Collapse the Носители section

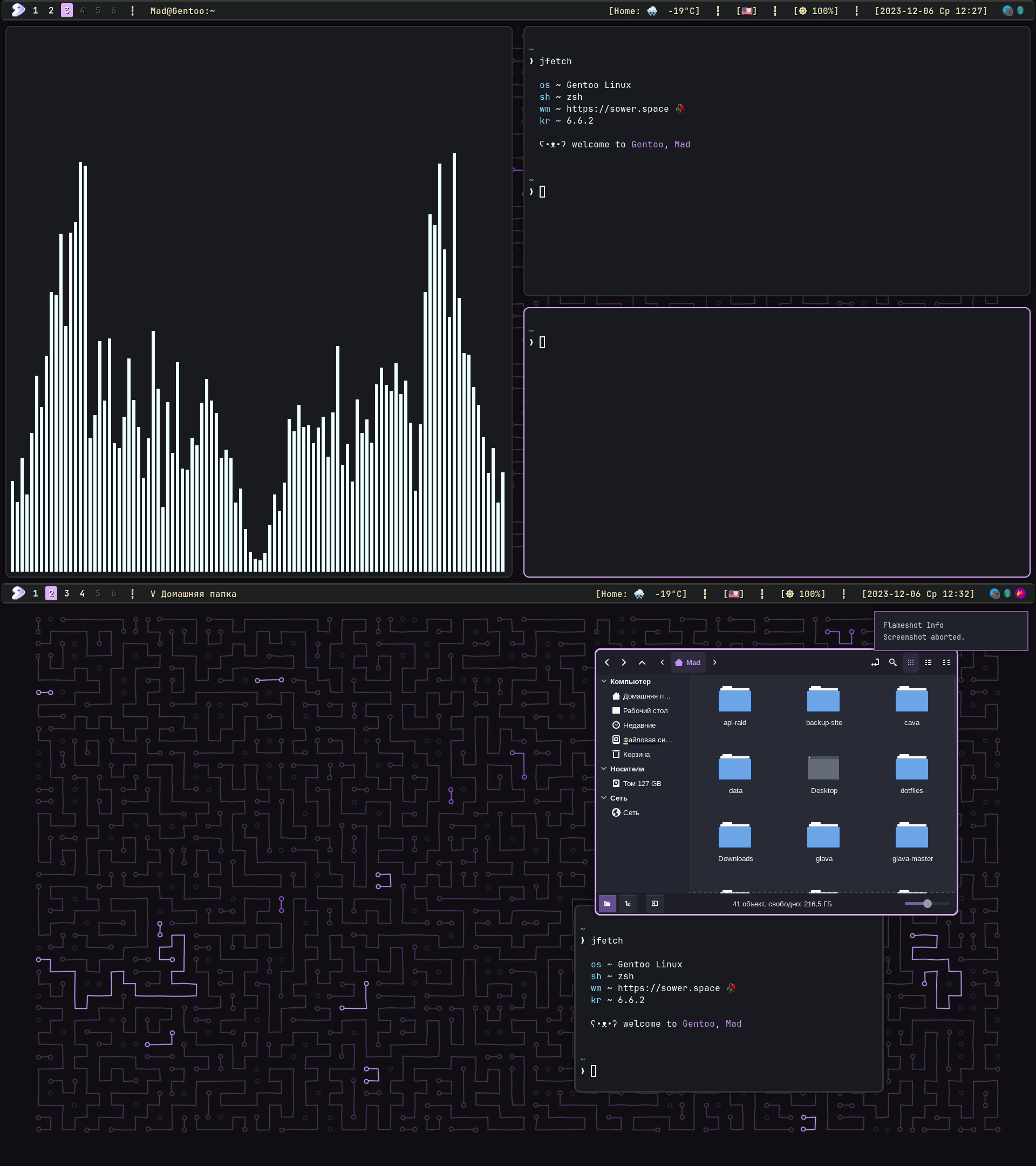(x=604, y=769)
